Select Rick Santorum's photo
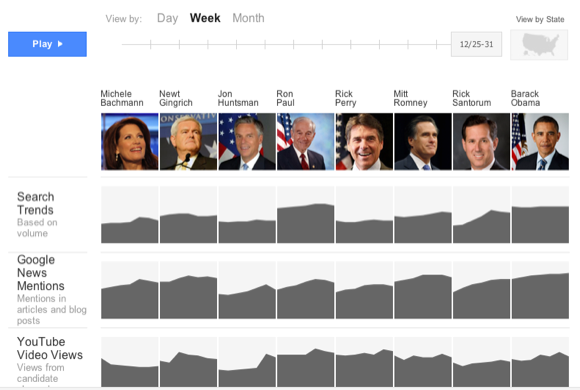Image resolution: width=580 pixels, height=390 pixels. [482, 142]
